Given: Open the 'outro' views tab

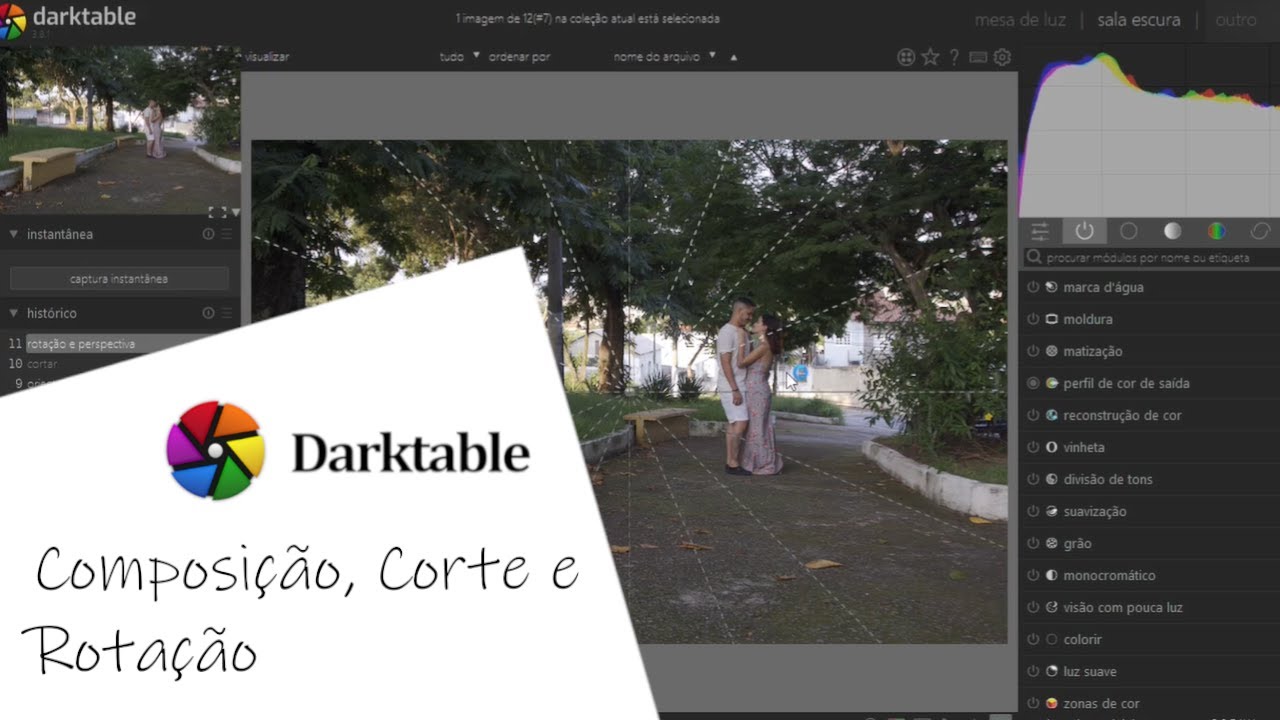Looking at the screenshot, I should point(1236,20).
